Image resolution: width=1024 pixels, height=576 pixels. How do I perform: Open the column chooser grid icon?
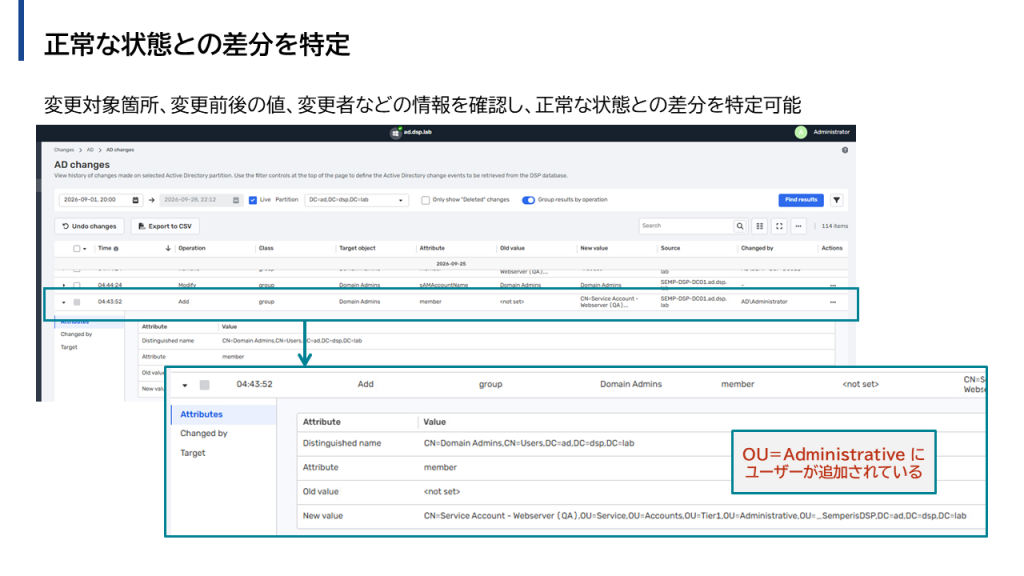[760, 226]
